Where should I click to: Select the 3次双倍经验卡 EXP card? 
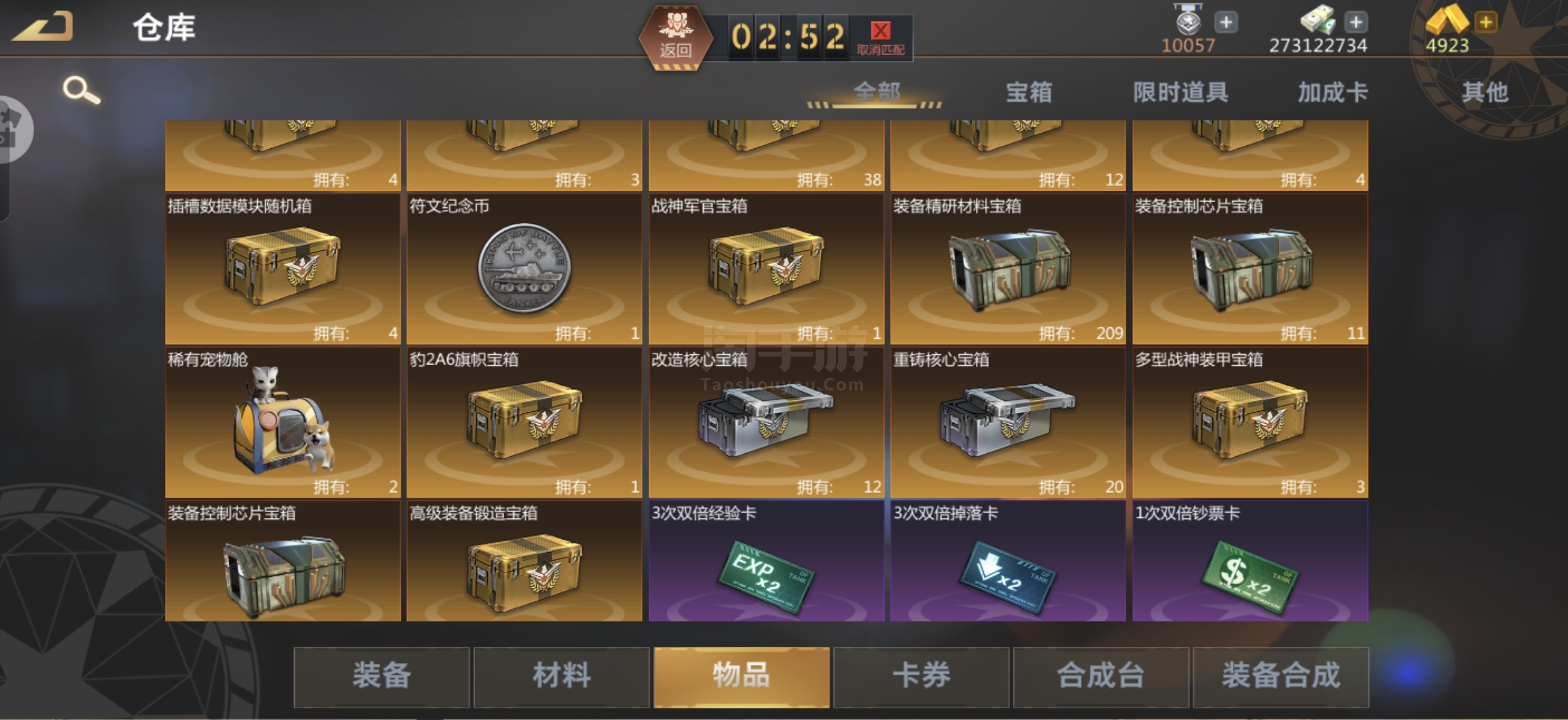(x=766, y=561)
